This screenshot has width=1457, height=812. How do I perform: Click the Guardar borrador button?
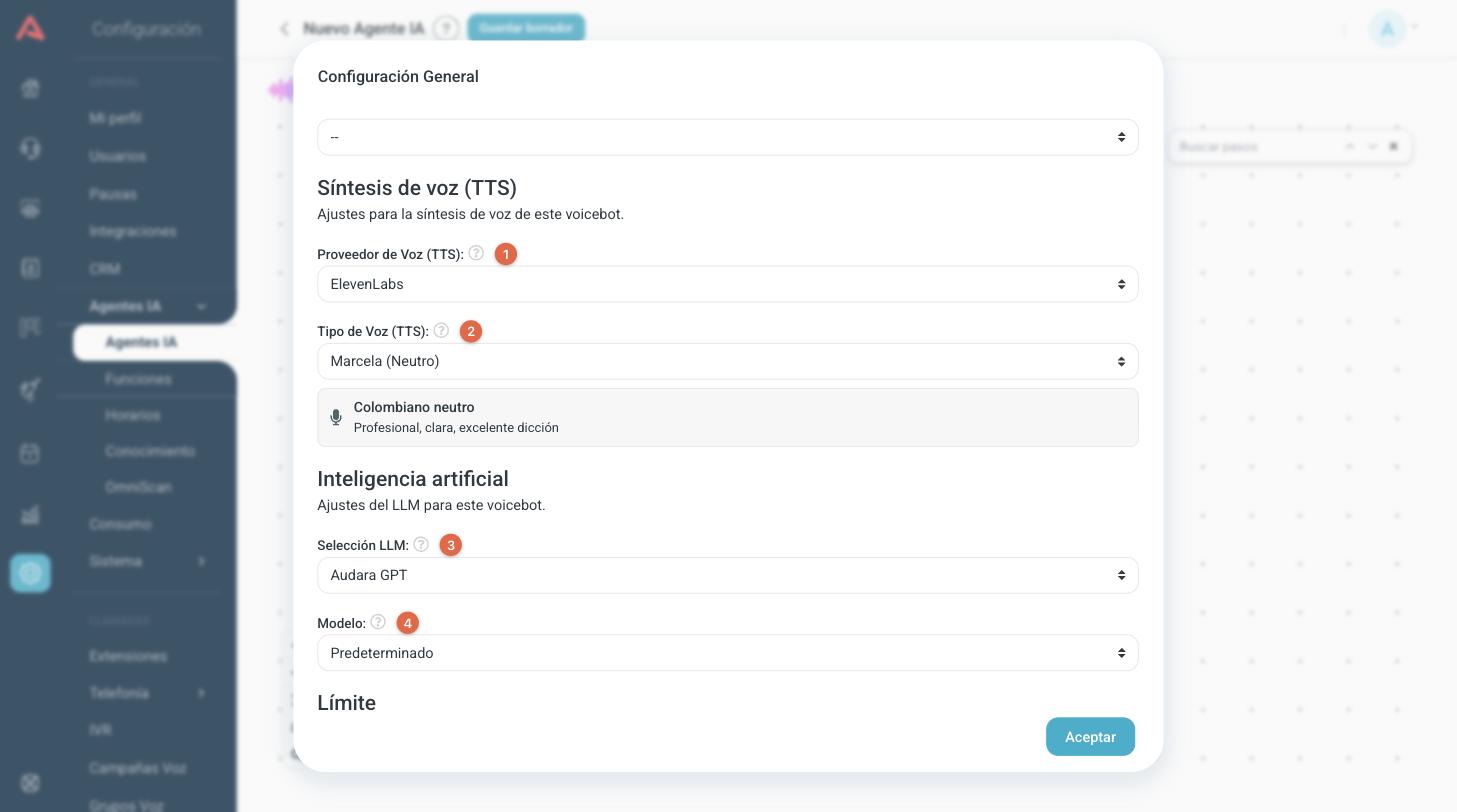click(526, 28)
